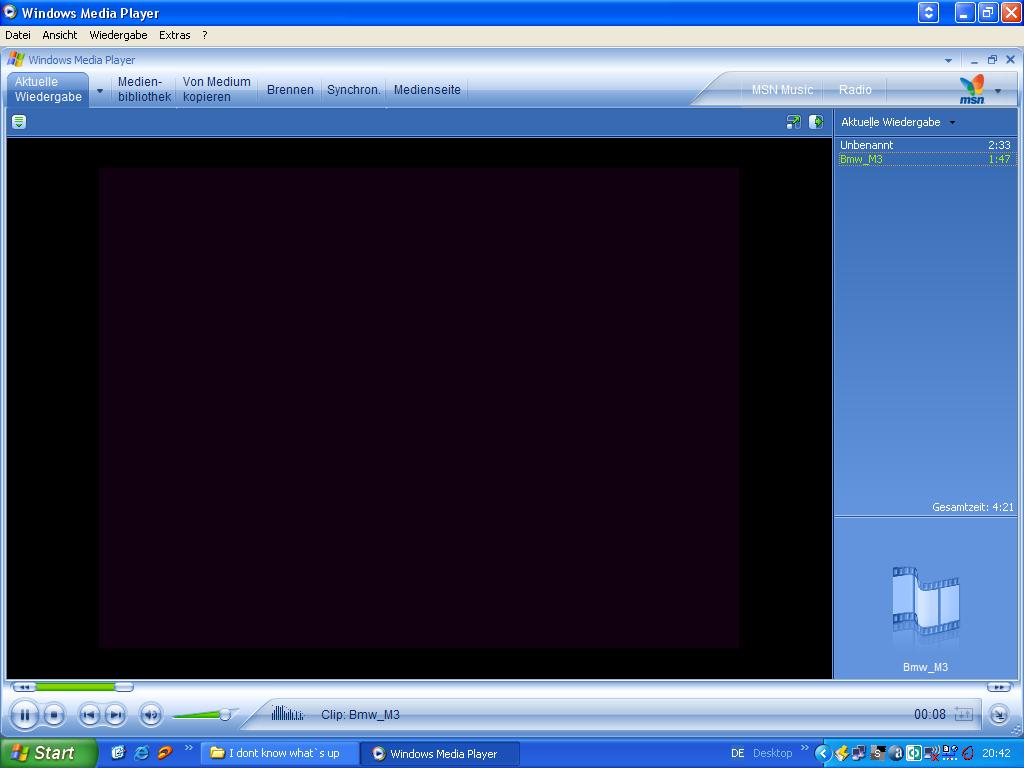
Task: Launch Internet Explorer from Quick Launch
Action: pos(141,753)
